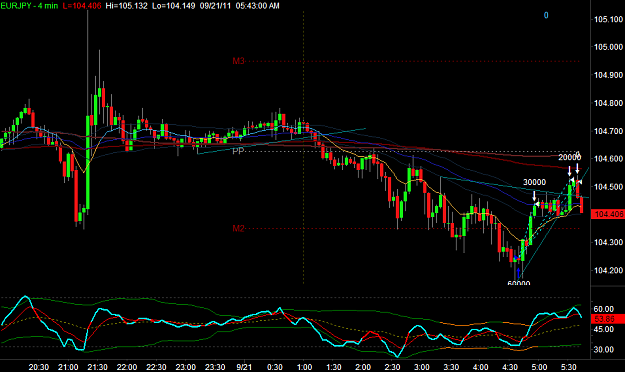Click the 45.00 oscillator axis label
Screen dimensions: 625x372
click(603, 329)
